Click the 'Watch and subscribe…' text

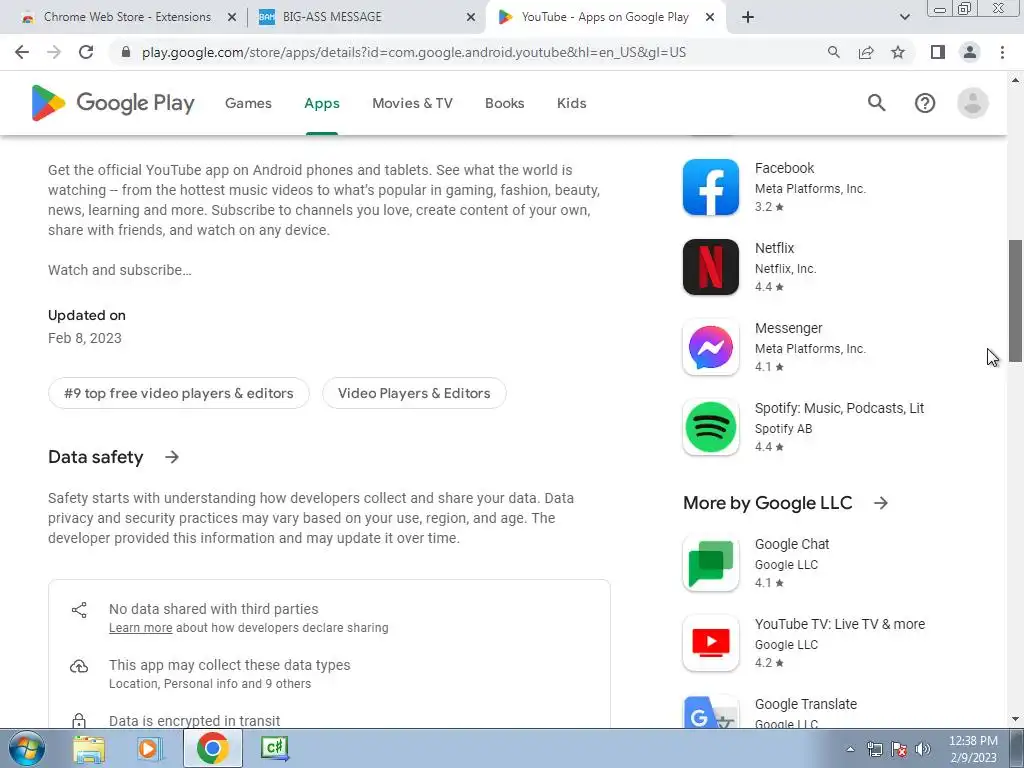[120, 270]
